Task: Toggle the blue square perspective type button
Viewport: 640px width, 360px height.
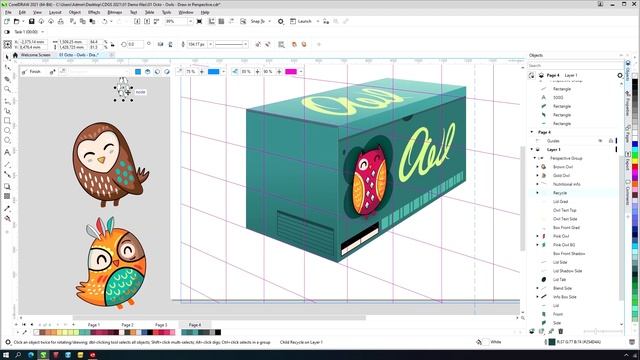Action: point(138,72)
